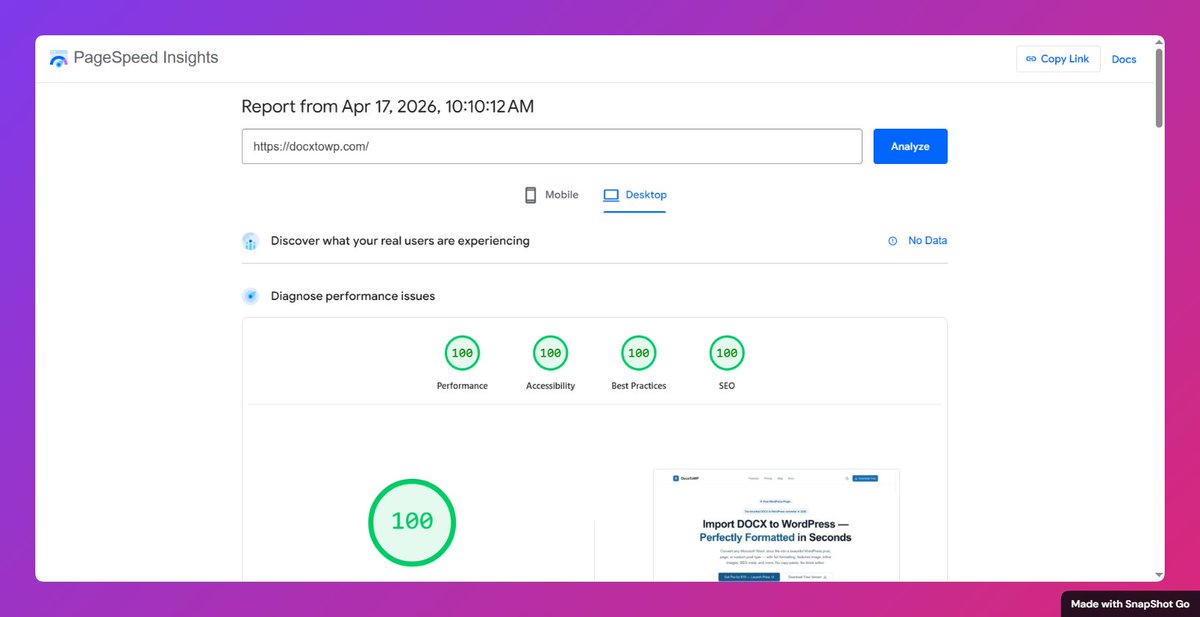1200x617 pixels.
Task: Click the diagnose performance issues icon
Action: tap(251, 296)
